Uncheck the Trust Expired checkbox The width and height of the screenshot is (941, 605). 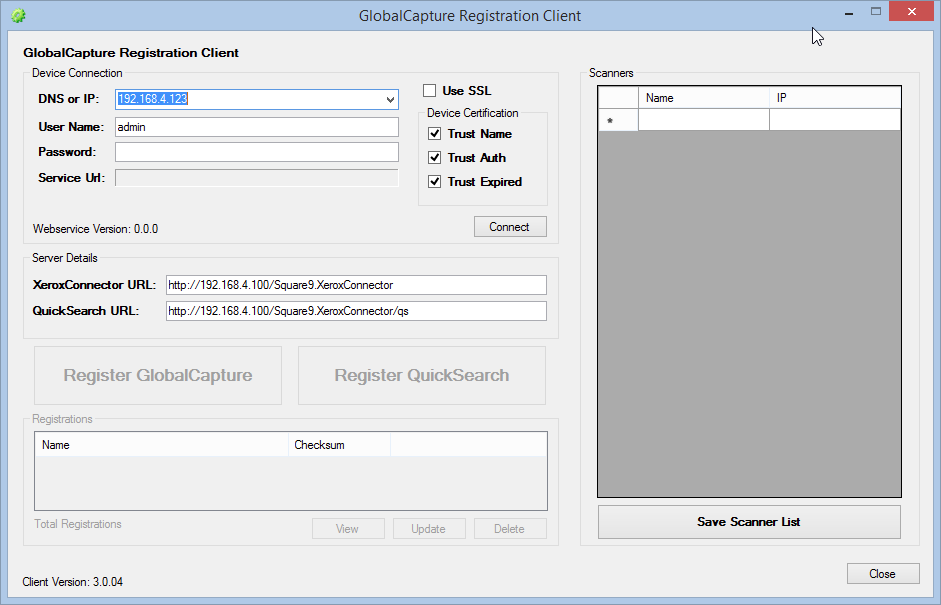[434, 182]
